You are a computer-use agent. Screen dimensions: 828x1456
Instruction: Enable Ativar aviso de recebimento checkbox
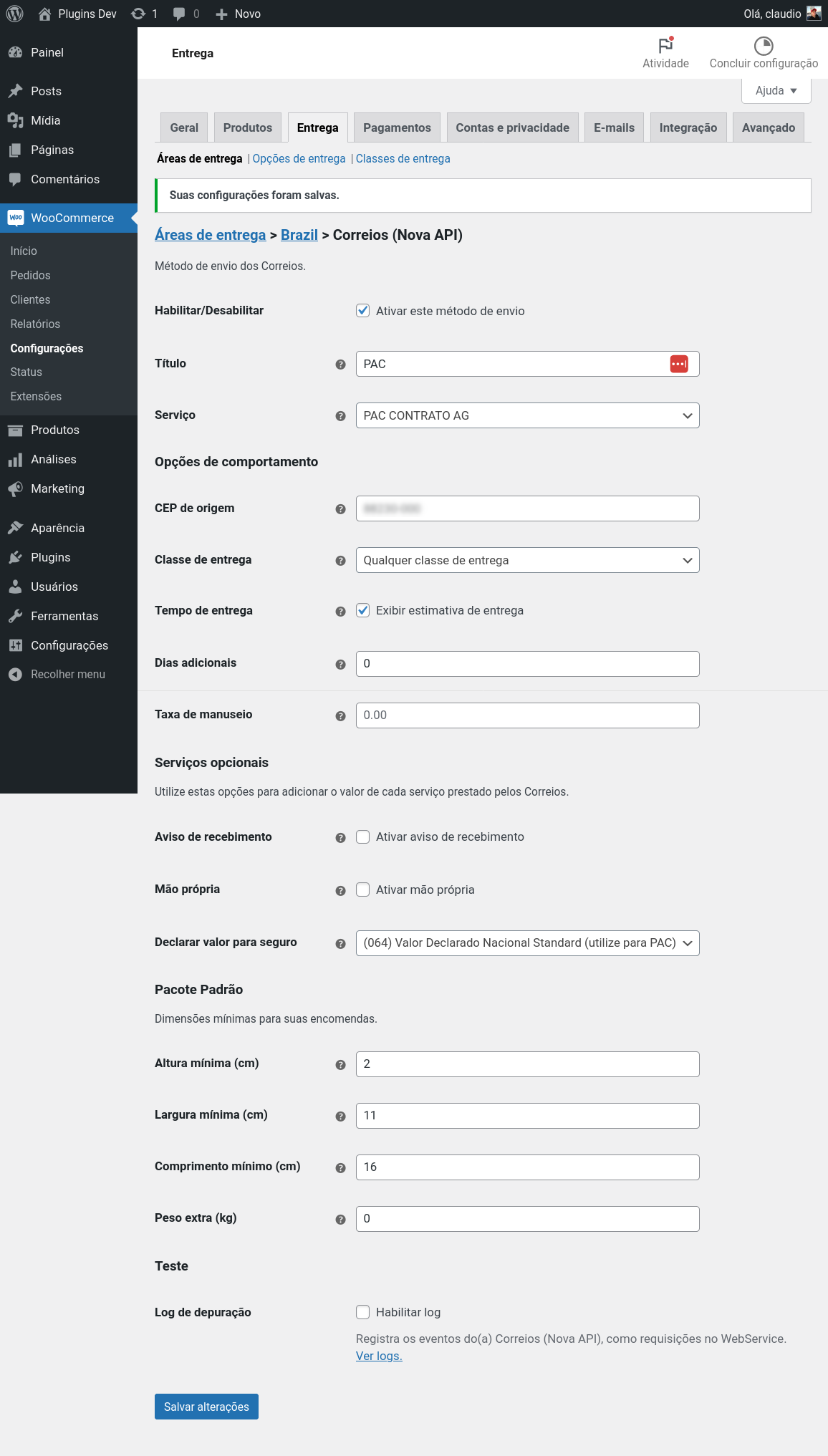363,837
